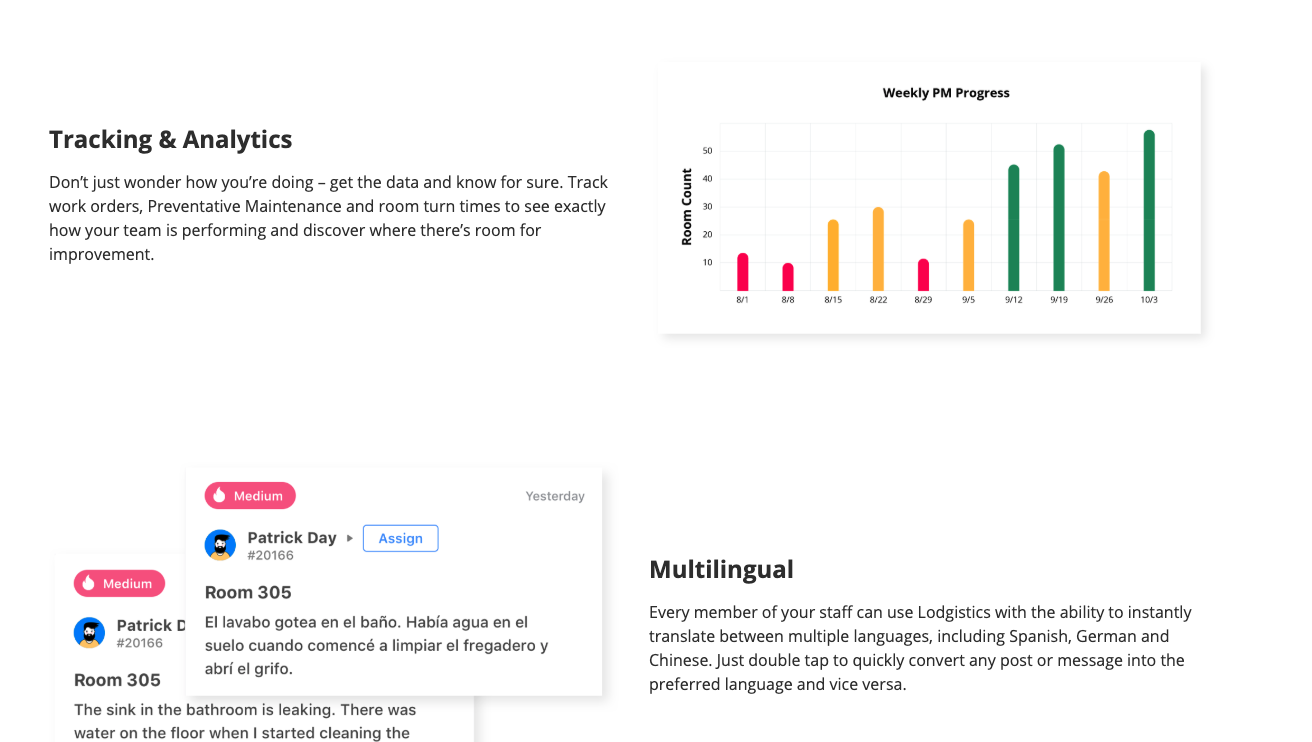Select the Room 305 title on the Spanish card
This screenshot has width=1312, height=742.
248,592
